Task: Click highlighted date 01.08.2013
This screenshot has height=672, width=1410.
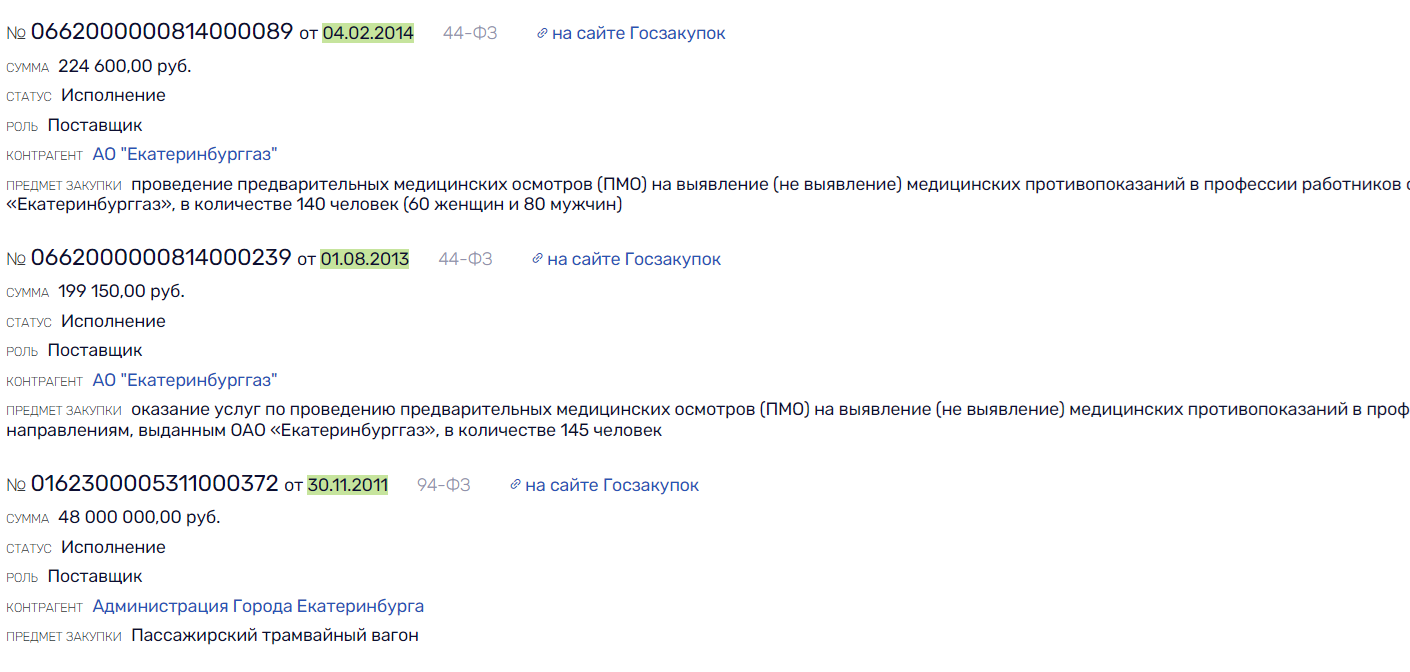Action: 365,259
